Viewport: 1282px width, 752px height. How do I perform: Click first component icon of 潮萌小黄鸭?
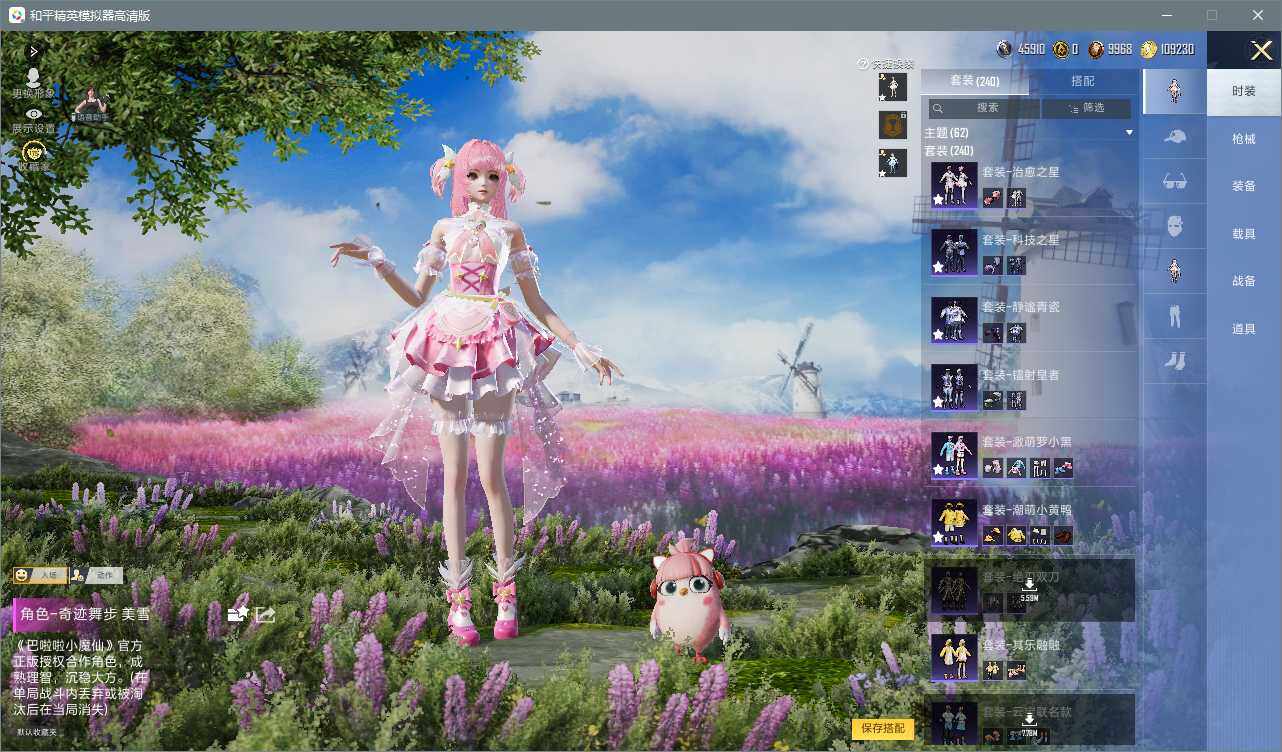pos(992,535)
